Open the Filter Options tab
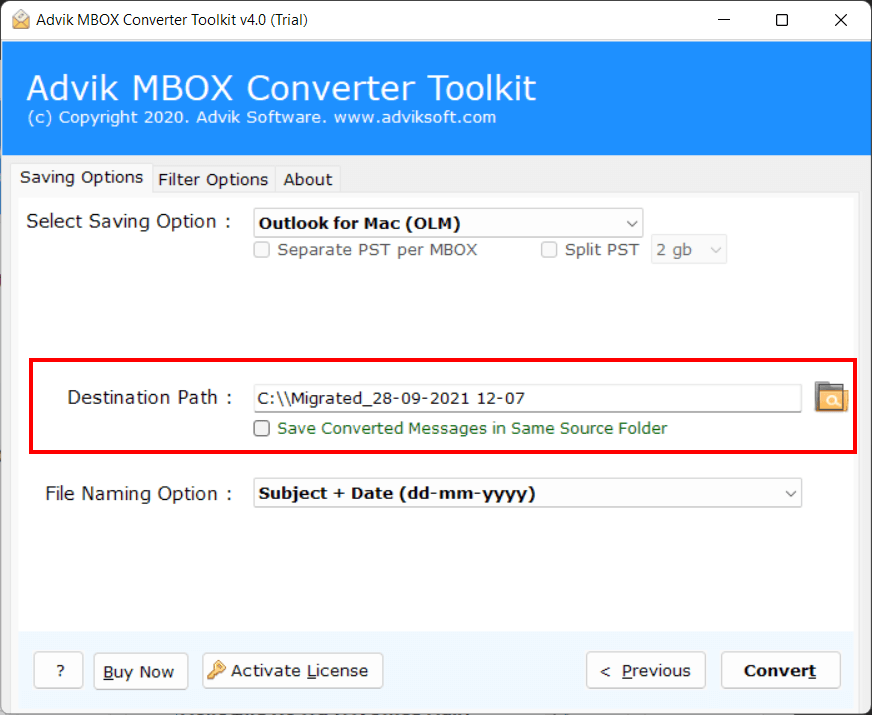Image resolution: width=872 pixels, height=715 pixels. pyautogui.click(x=213, y=180)
